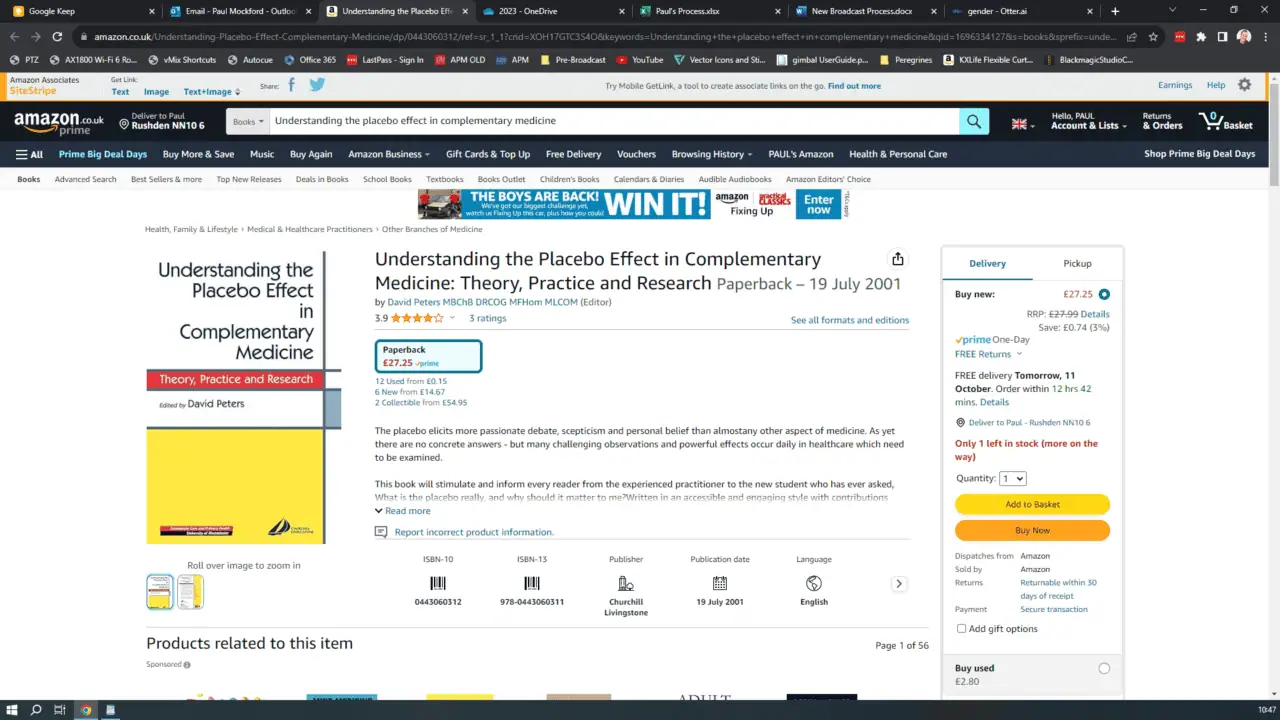This screenshot has height=720, width=1280.
Task: Click David Peters author link
Action: (480, 302)
